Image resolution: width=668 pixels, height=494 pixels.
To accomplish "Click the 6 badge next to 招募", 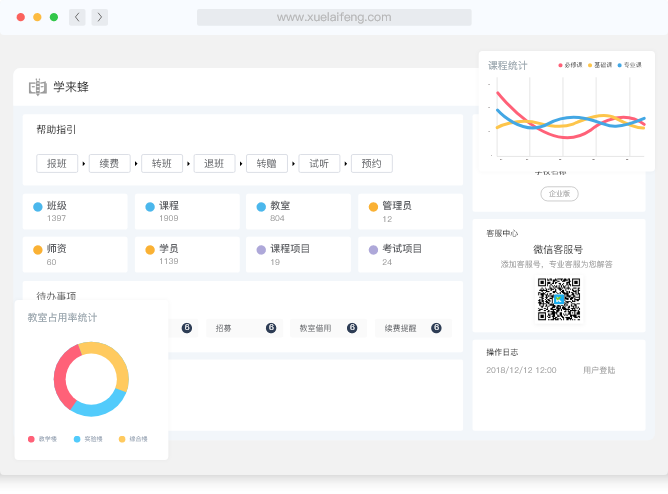I will (x=271, y=327).
